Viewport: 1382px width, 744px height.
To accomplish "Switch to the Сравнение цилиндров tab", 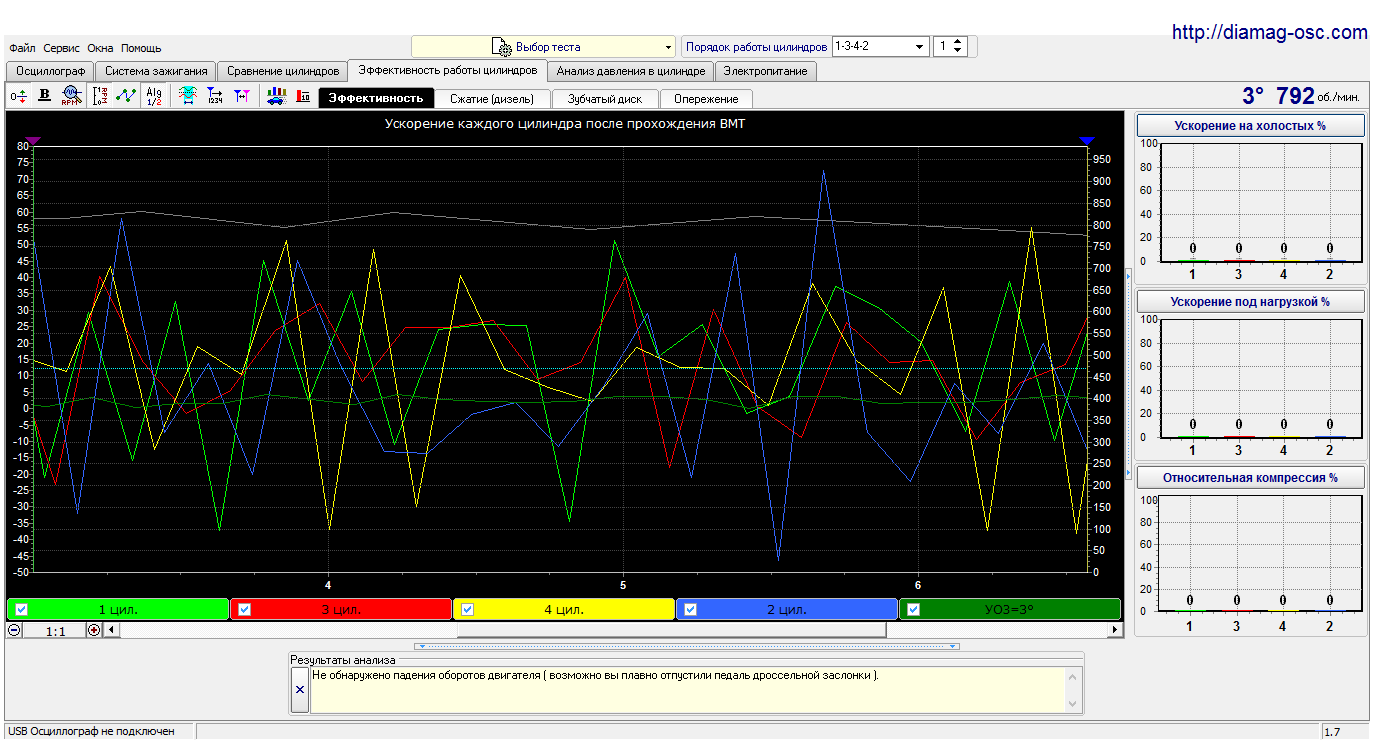I will [283, 71].
